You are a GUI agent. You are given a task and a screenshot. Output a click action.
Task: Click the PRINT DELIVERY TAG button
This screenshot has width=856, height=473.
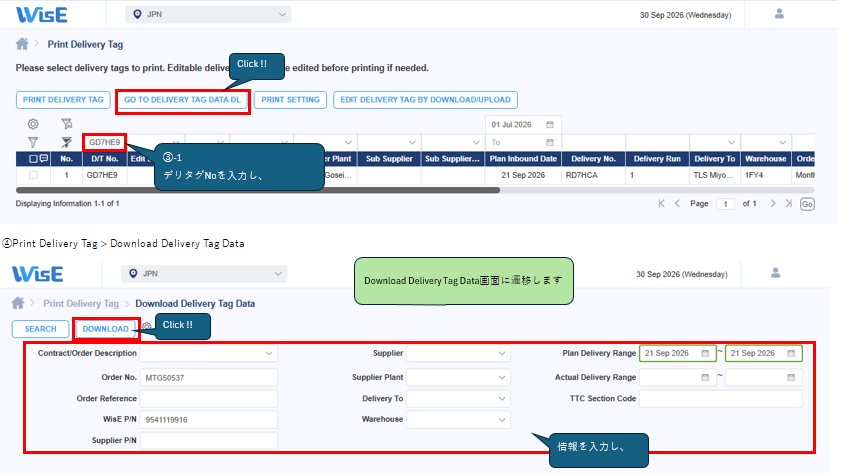click(63, 100)
